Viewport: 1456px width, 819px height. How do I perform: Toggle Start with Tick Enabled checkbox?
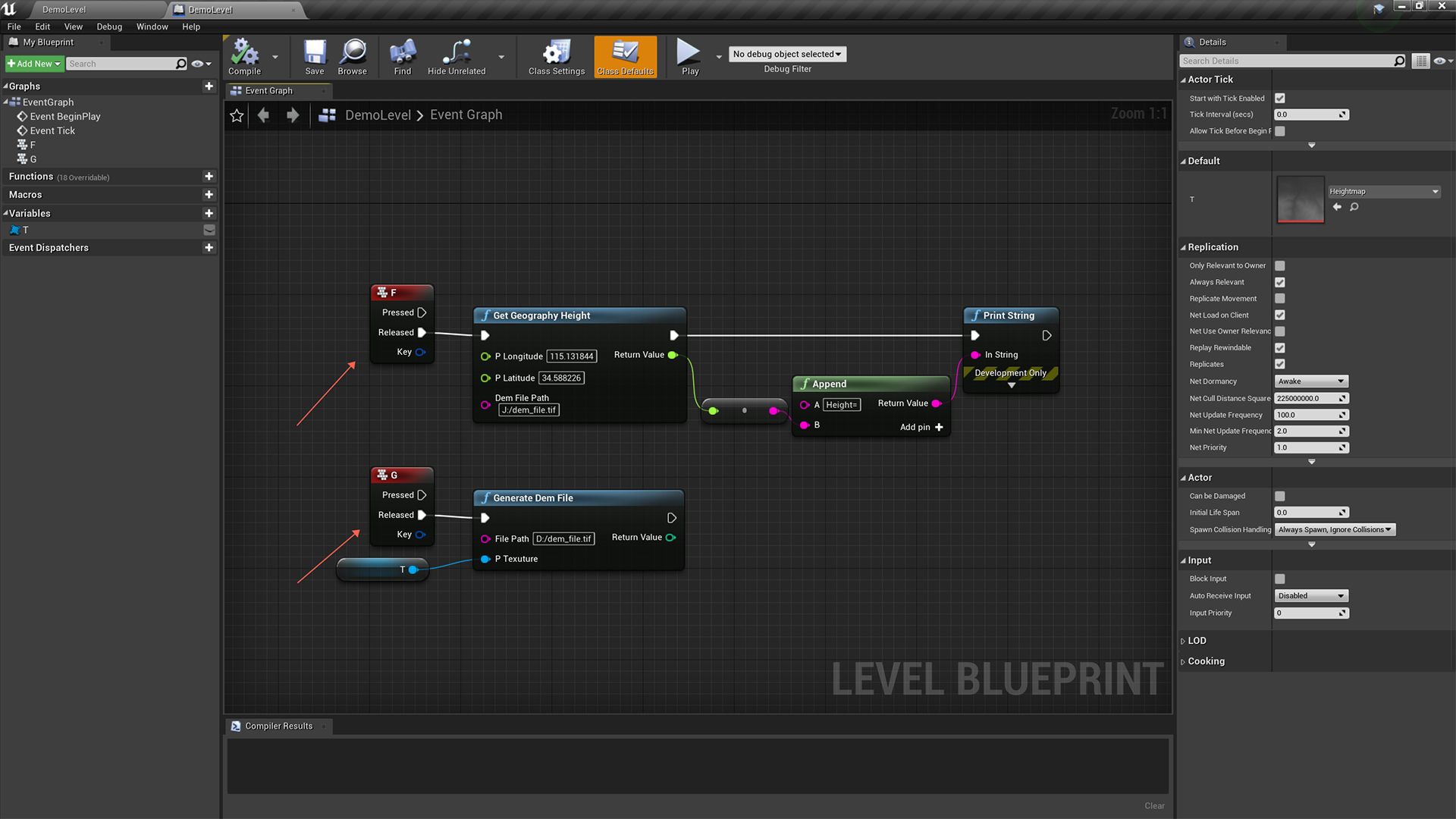pyautogui.click(x=1280, y=99)
